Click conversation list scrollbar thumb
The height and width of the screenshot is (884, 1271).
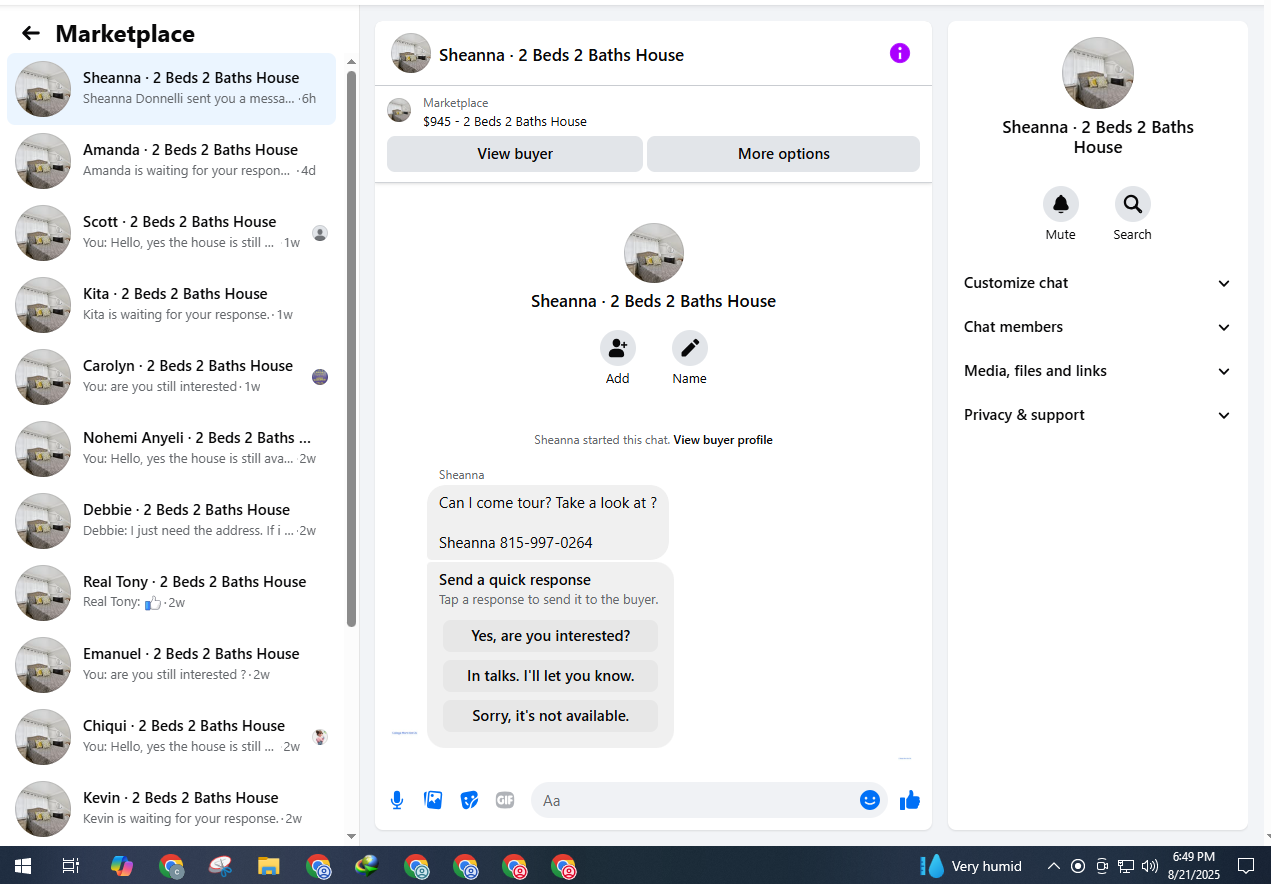pyautogui.click(x=351, y=349)
